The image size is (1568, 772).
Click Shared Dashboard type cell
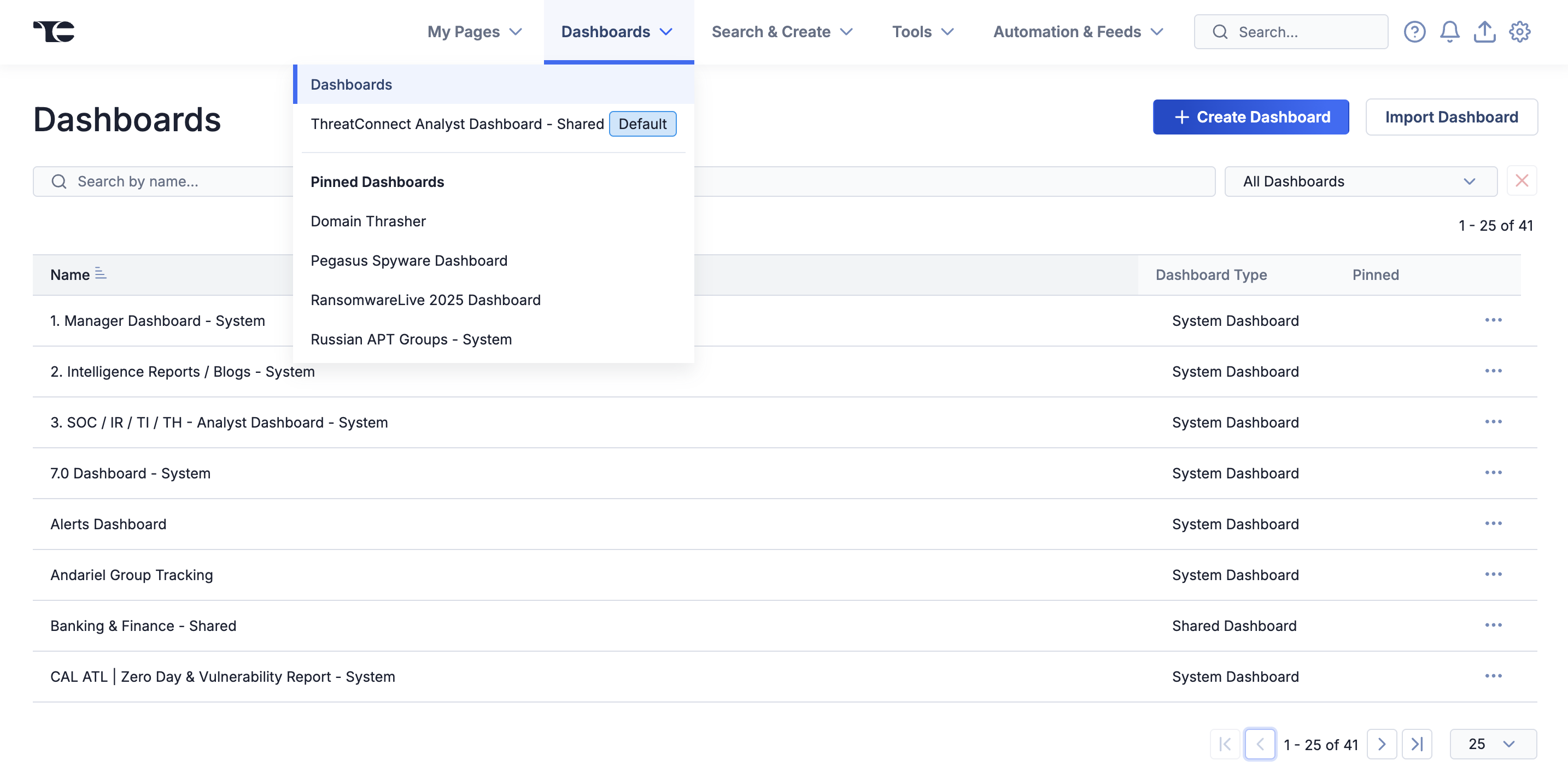[x=1234, y=626]
